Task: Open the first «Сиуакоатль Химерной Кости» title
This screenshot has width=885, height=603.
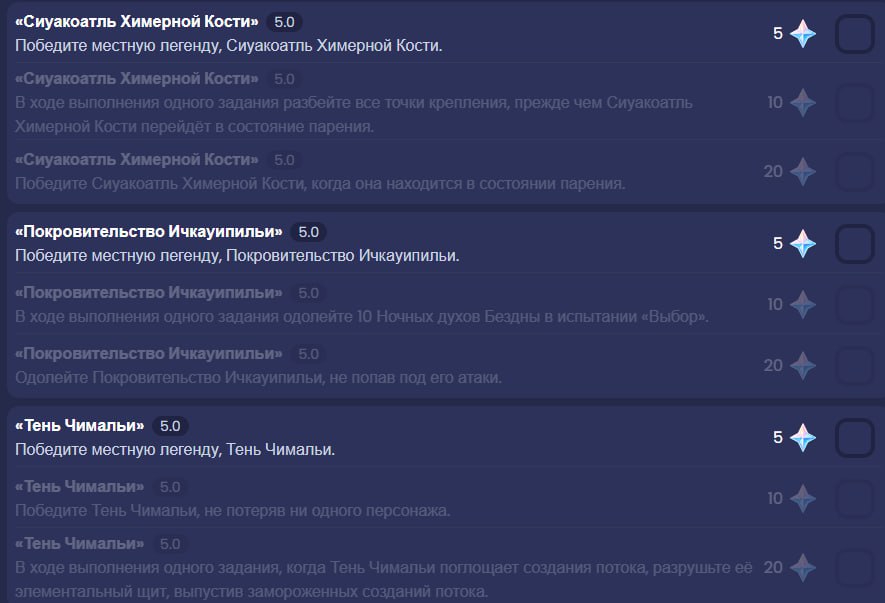Action: [137, 21]
